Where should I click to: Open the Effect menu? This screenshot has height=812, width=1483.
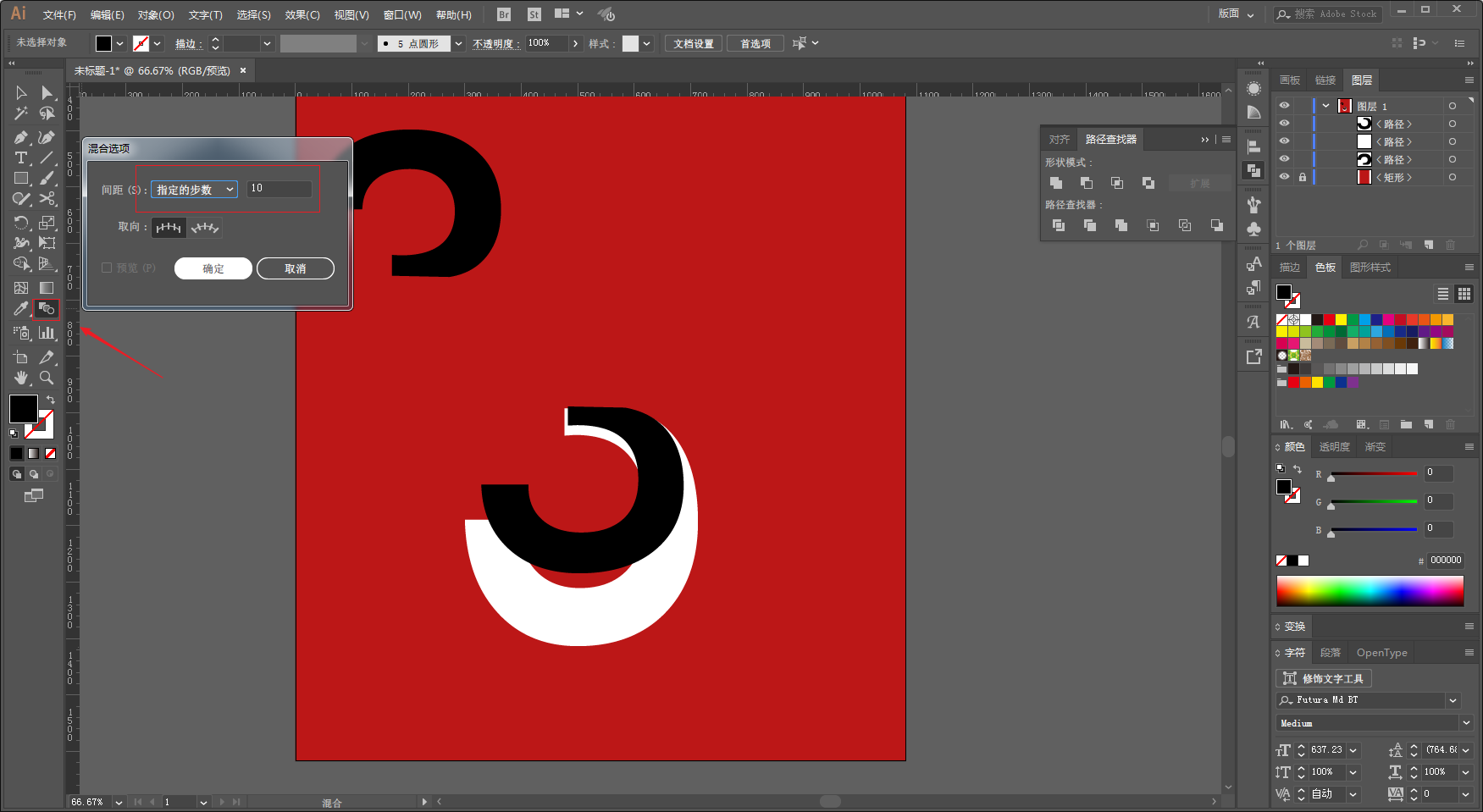coord(302,14)
